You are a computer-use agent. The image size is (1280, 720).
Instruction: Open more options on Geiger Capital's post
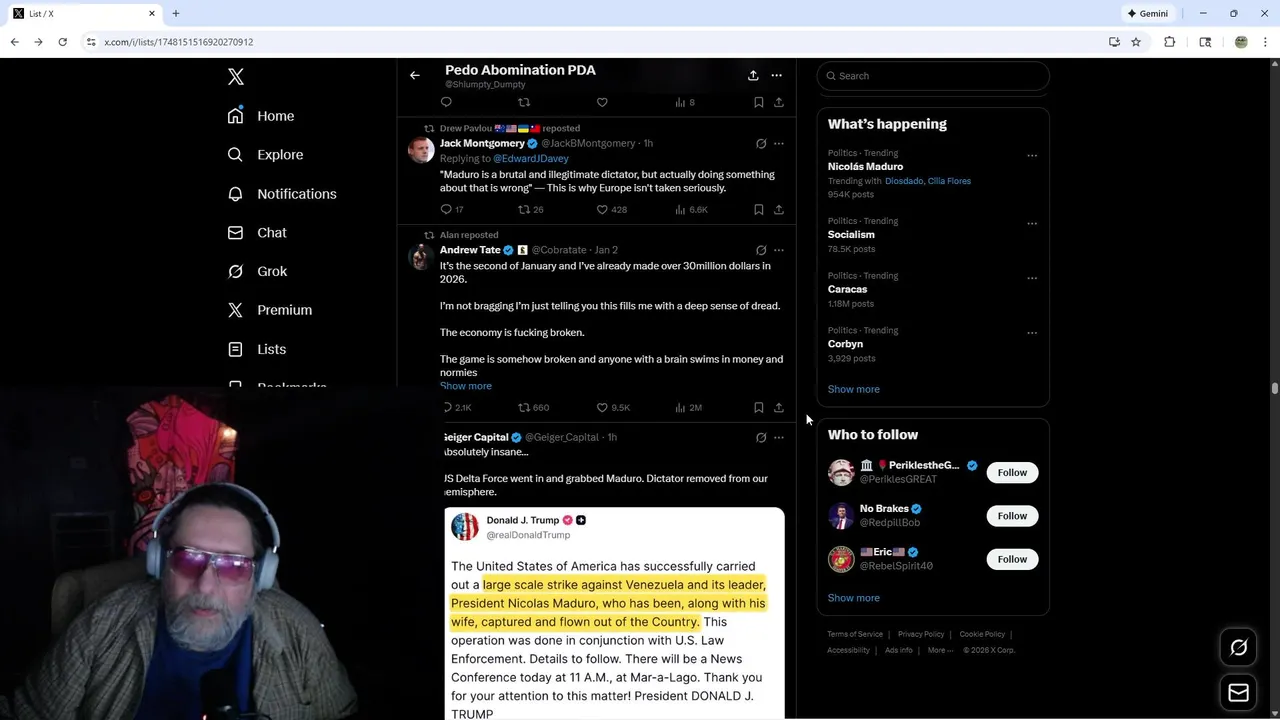pos(779,438)
